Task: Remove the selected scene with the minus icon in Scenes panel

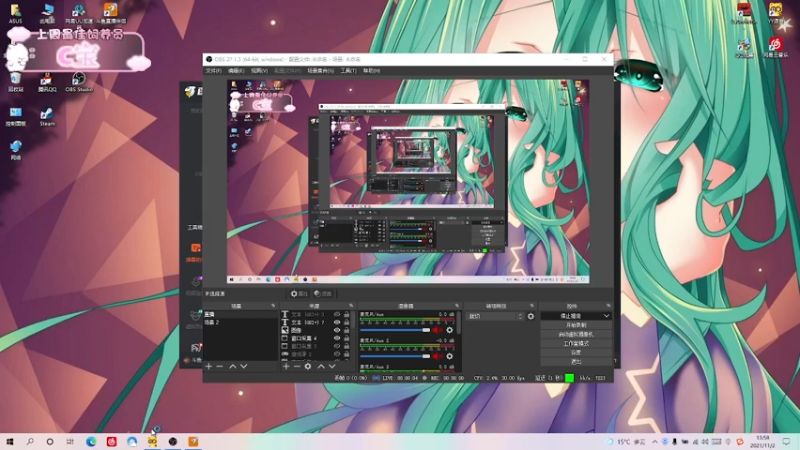Action: pyautogui.click(x=219, y=366)
